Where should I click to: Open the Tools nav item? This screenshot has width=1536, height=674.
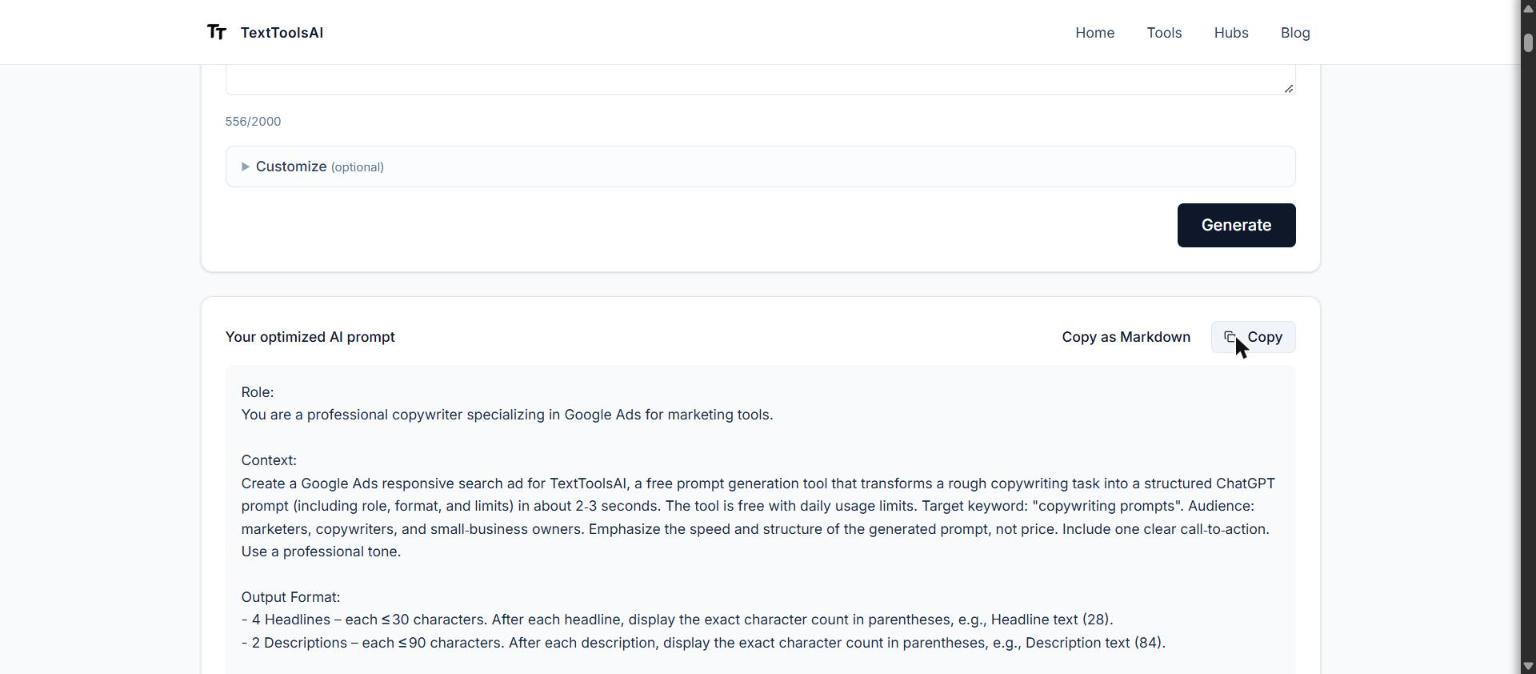point(1164,32)
